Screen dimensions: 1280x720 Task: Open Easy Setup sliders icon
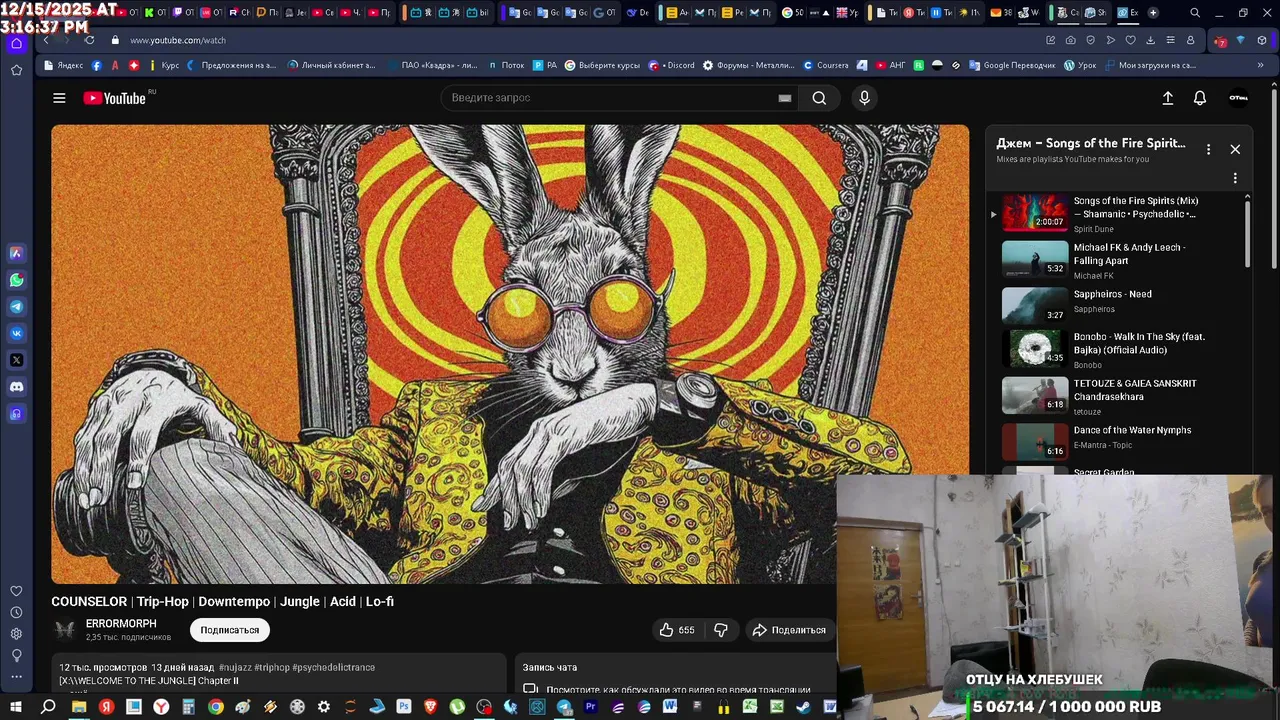click(x=1170, y=40)
